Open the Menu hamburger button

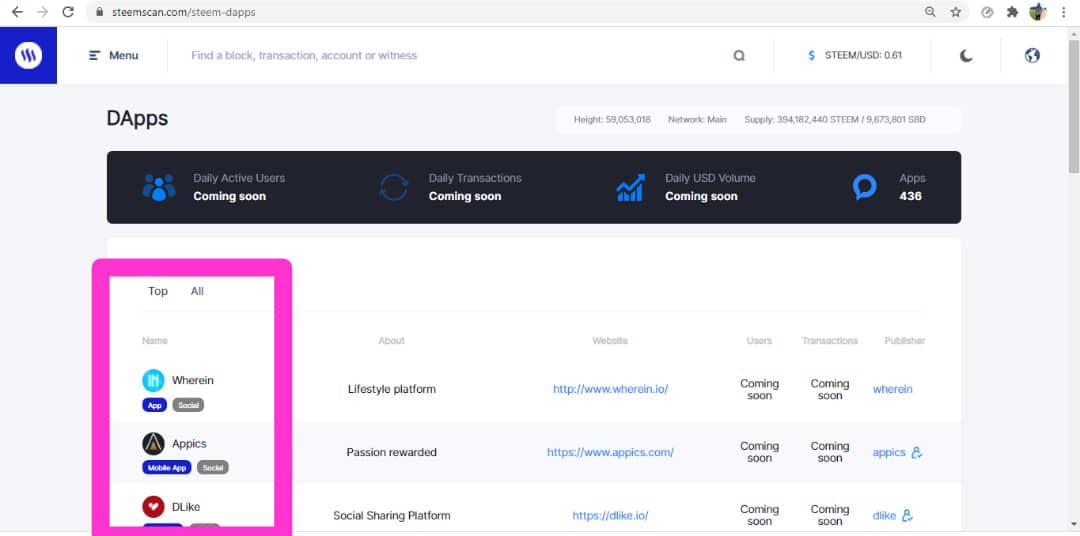coord(114,55)
